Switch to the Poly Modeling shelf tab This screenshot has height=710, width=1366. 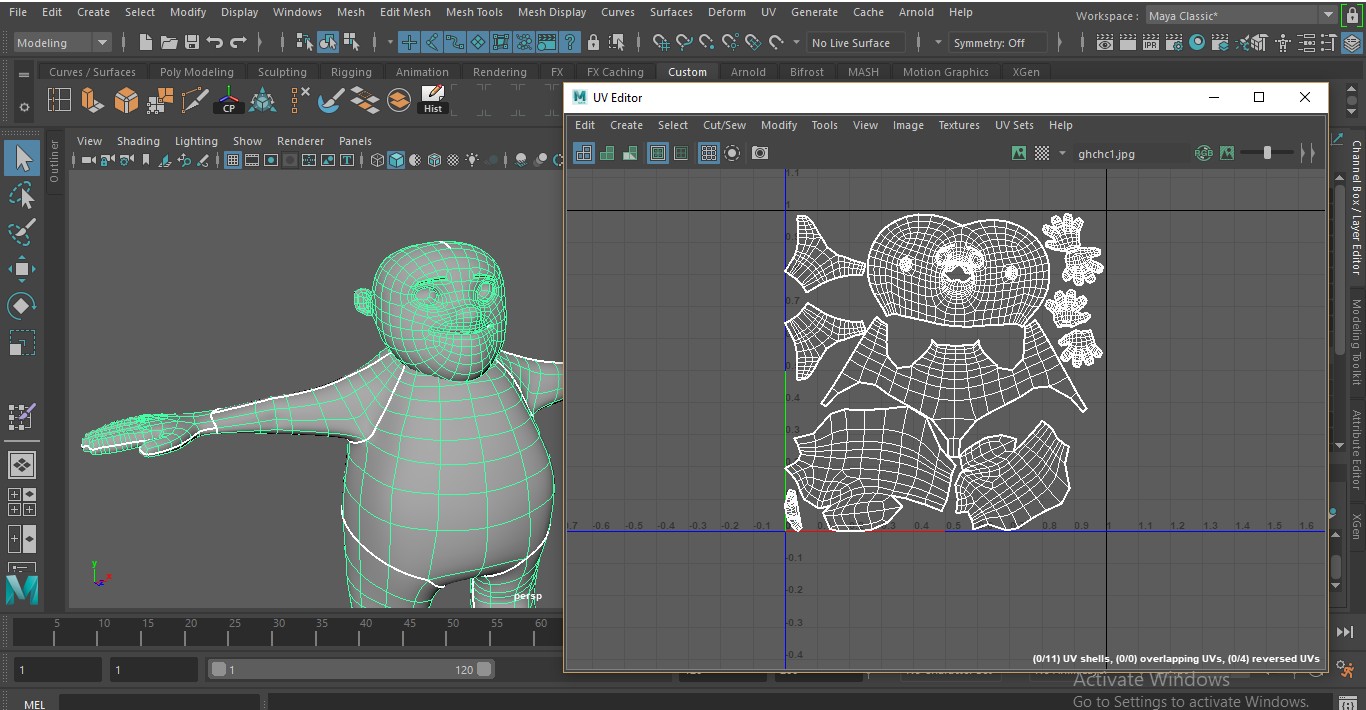[196, 72]
